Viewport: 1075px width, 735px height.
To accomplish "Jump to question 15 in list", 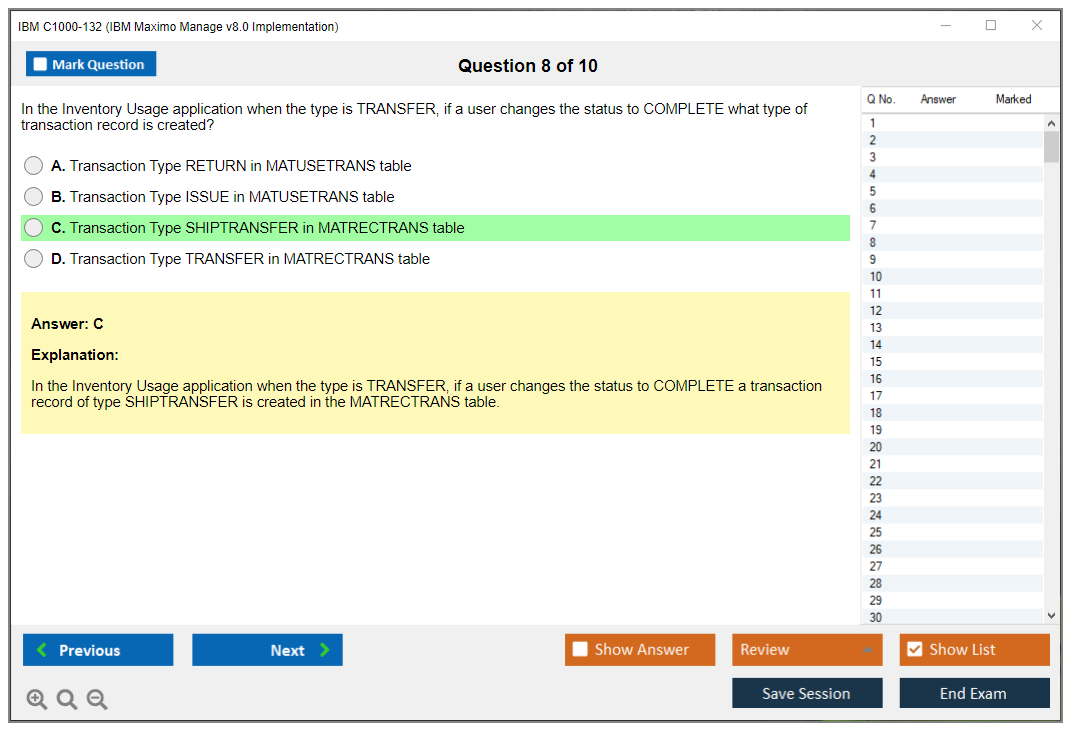I will pos(876,362).
